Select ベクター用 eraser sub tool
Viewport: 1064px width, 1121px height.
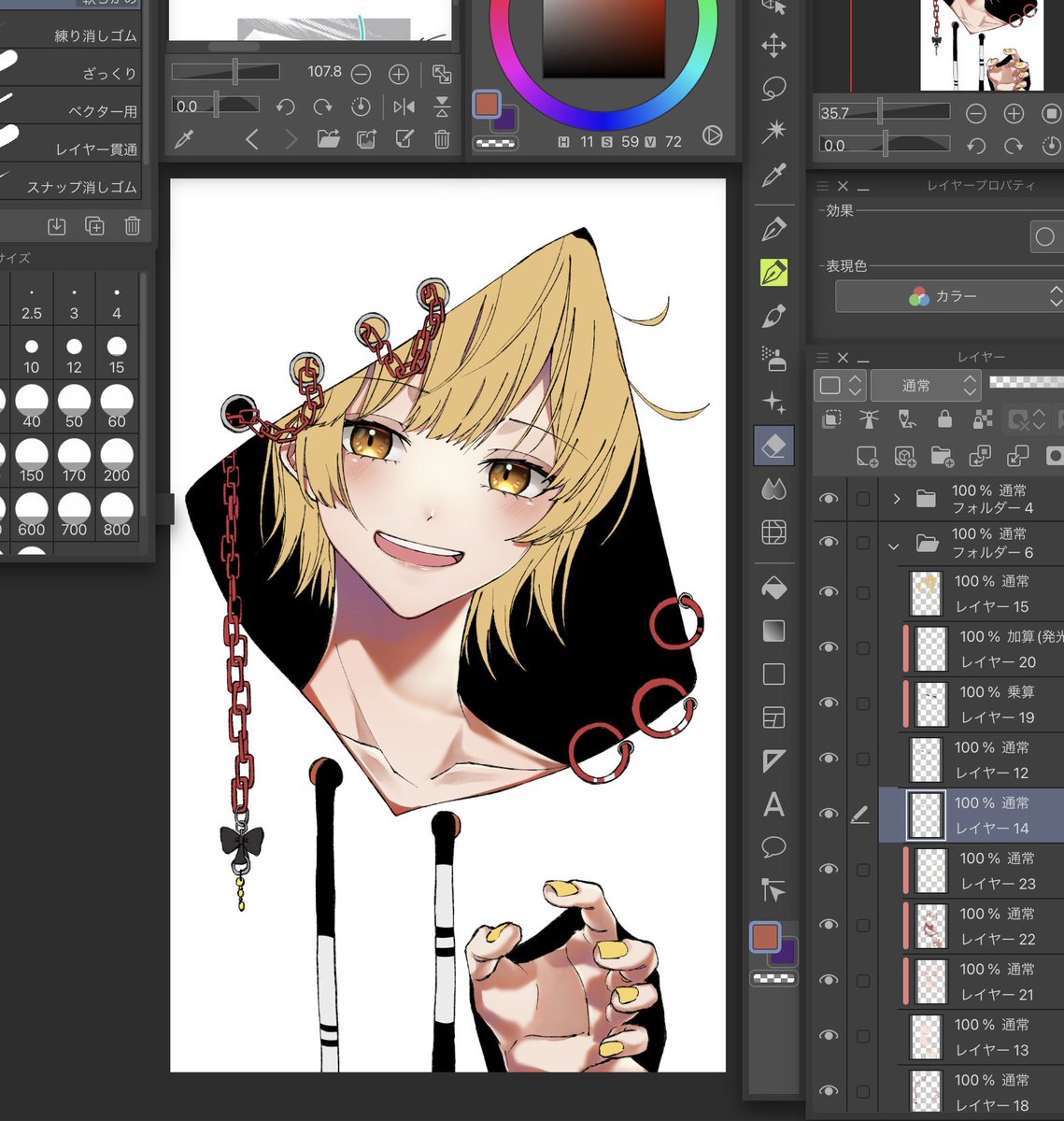tap(70, 110)
